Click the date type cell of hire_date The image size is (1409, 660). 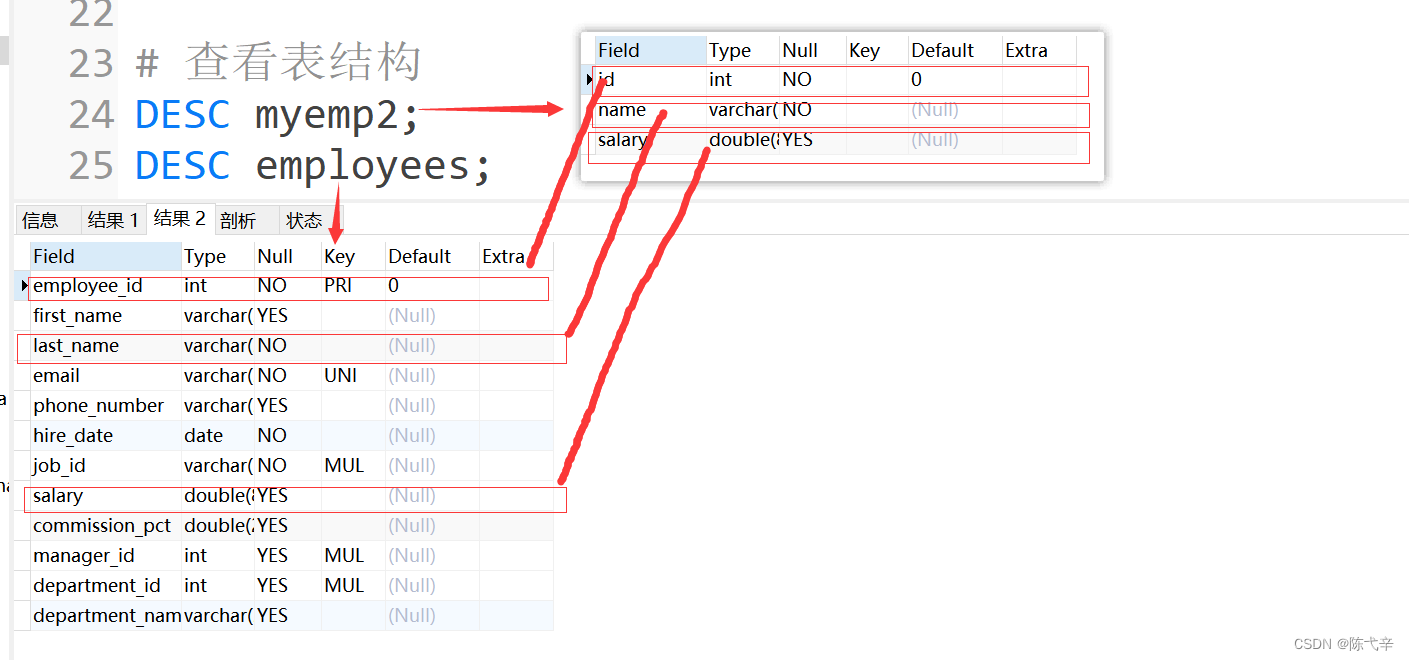pos(218,436)
